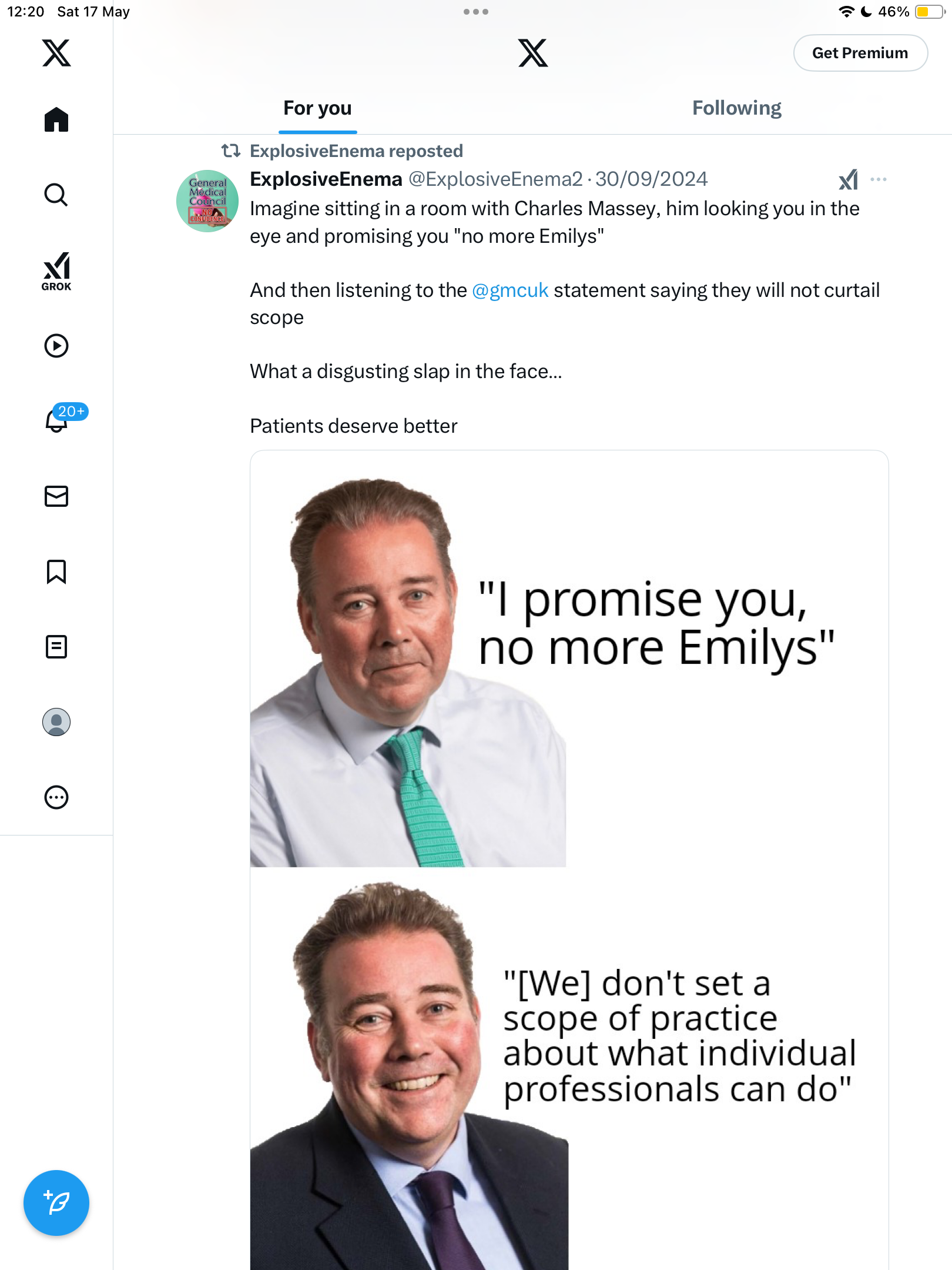Image resolution: width=952 pixels, height=1270 pixels.
Task: Launch Grok from the sidebar
Action: click(56, 271)
